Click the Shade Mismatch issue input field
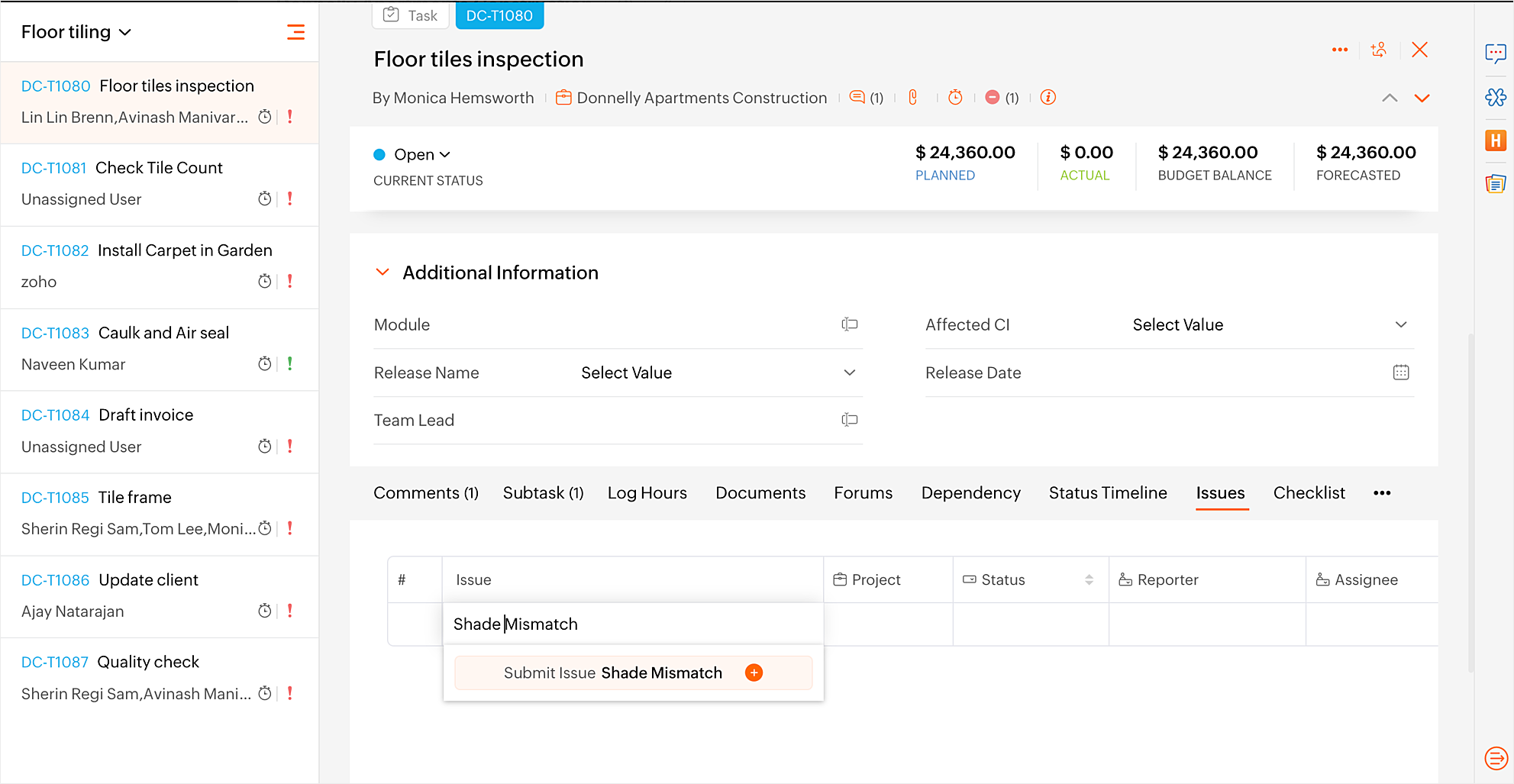Screen dimensions: 1514x784 [x=632, y=624]
